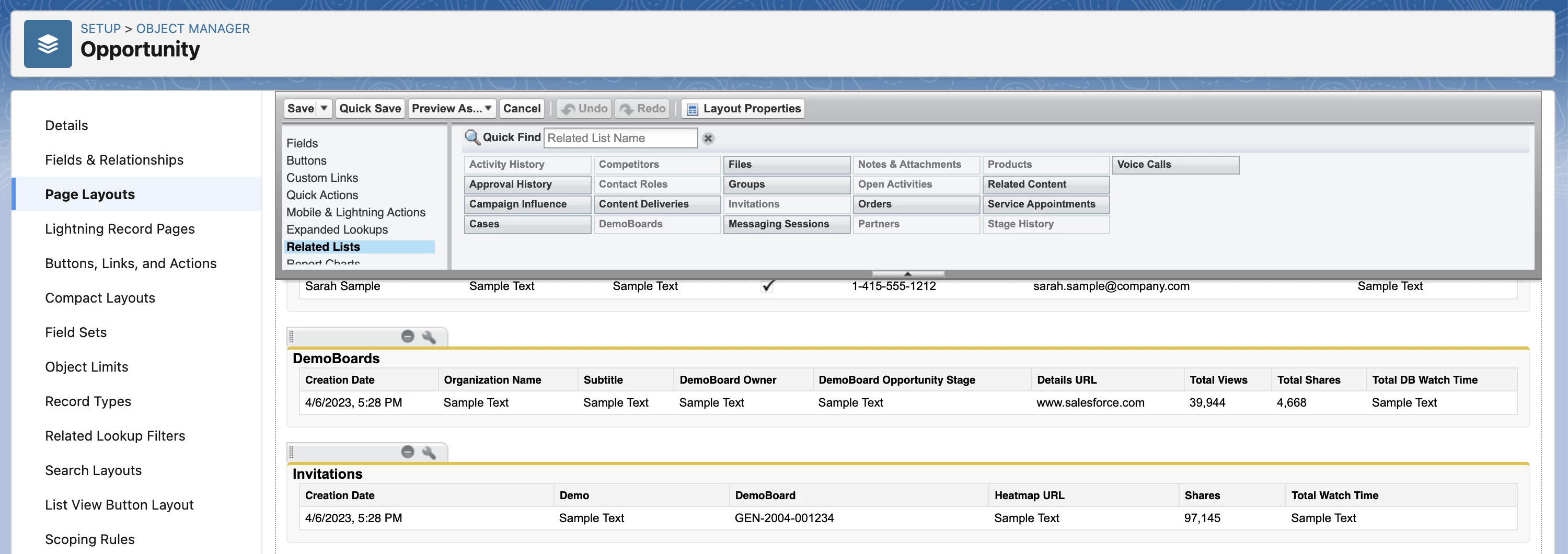
Task: Select the Orders palette item
Action: click(x=916, y=204)
